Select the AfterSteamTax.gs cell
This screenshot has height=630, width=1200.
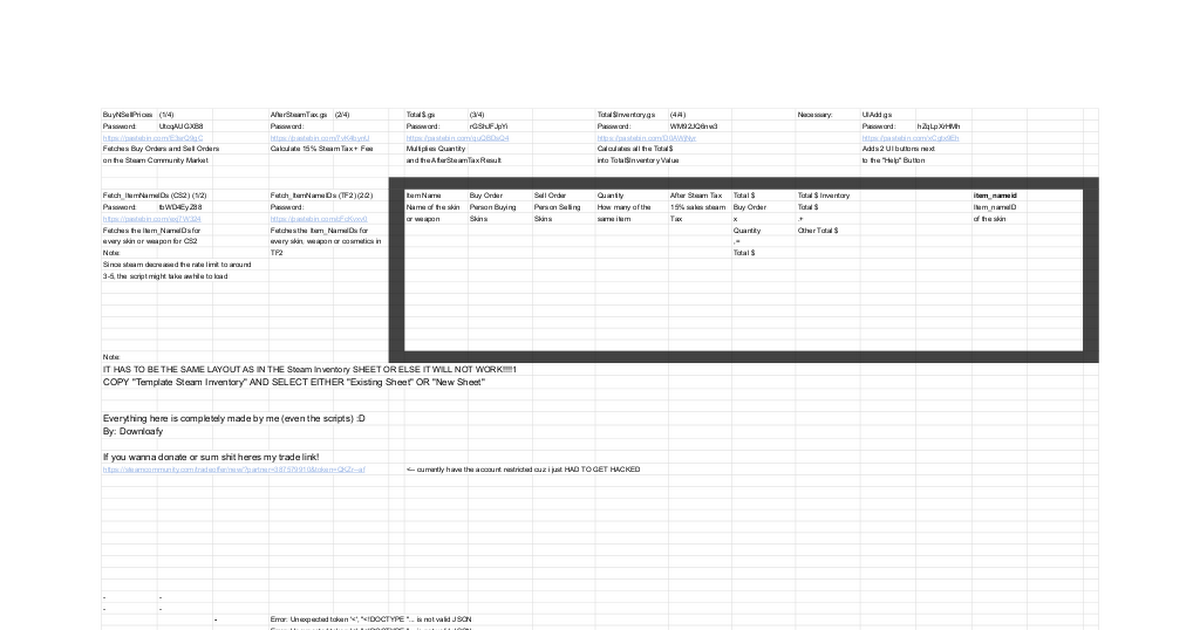point(299,115)
